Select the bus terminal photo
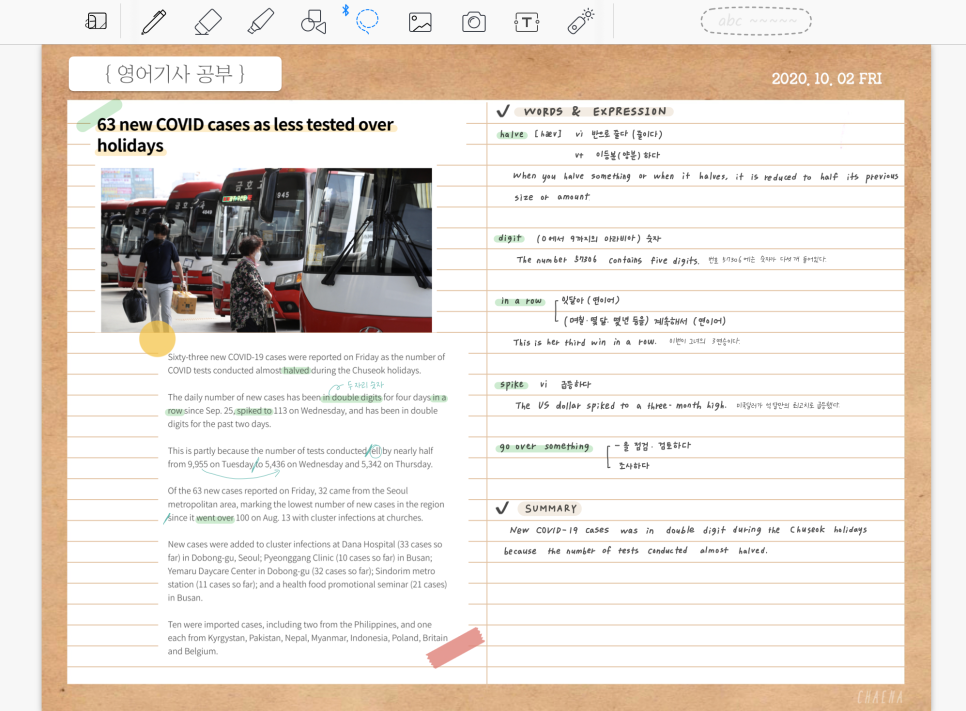Image resolution: width=966 pixels, height=711 pixels. 266,250
